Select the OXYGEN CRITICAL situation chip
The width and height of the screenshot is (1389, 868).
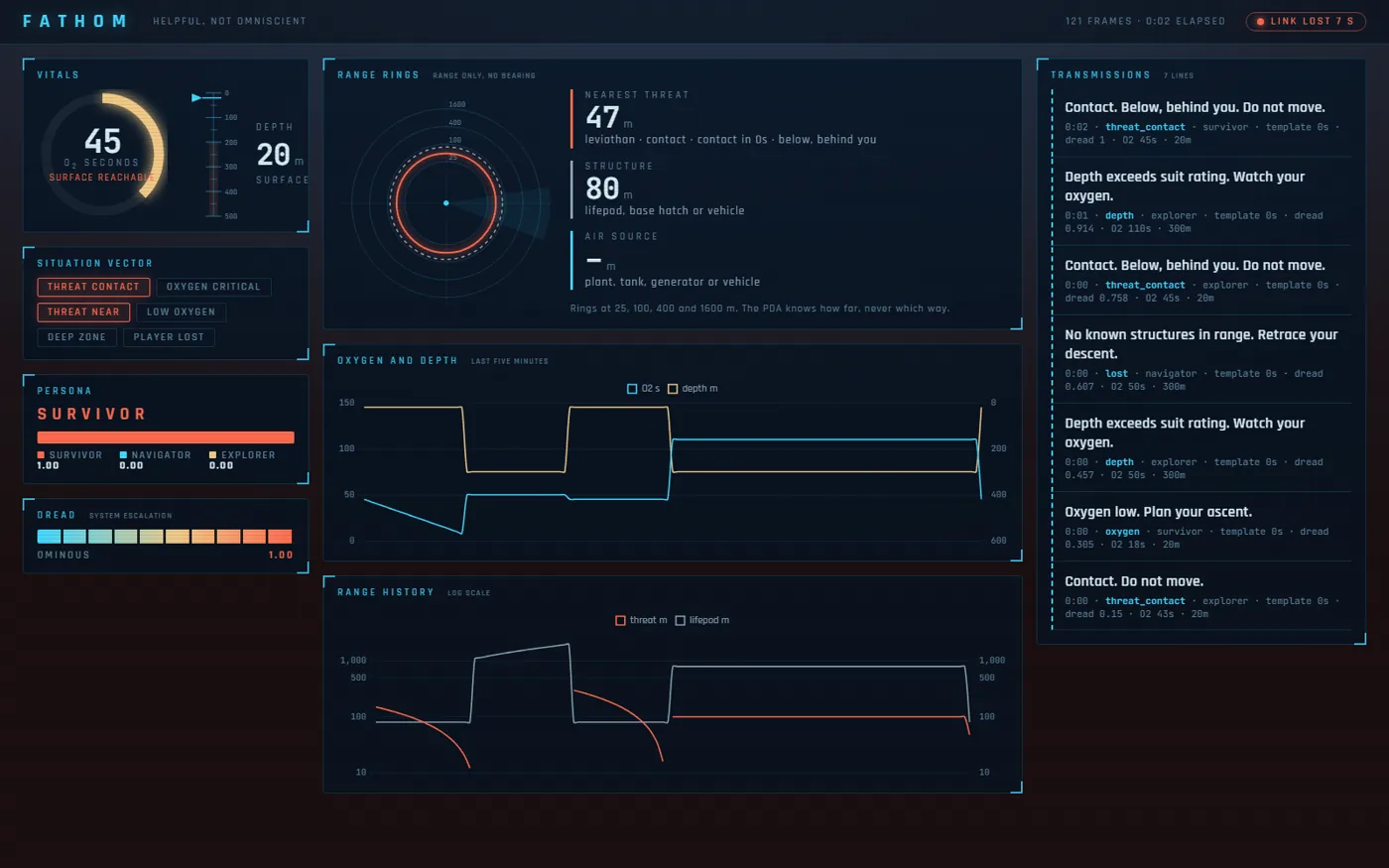213,287
